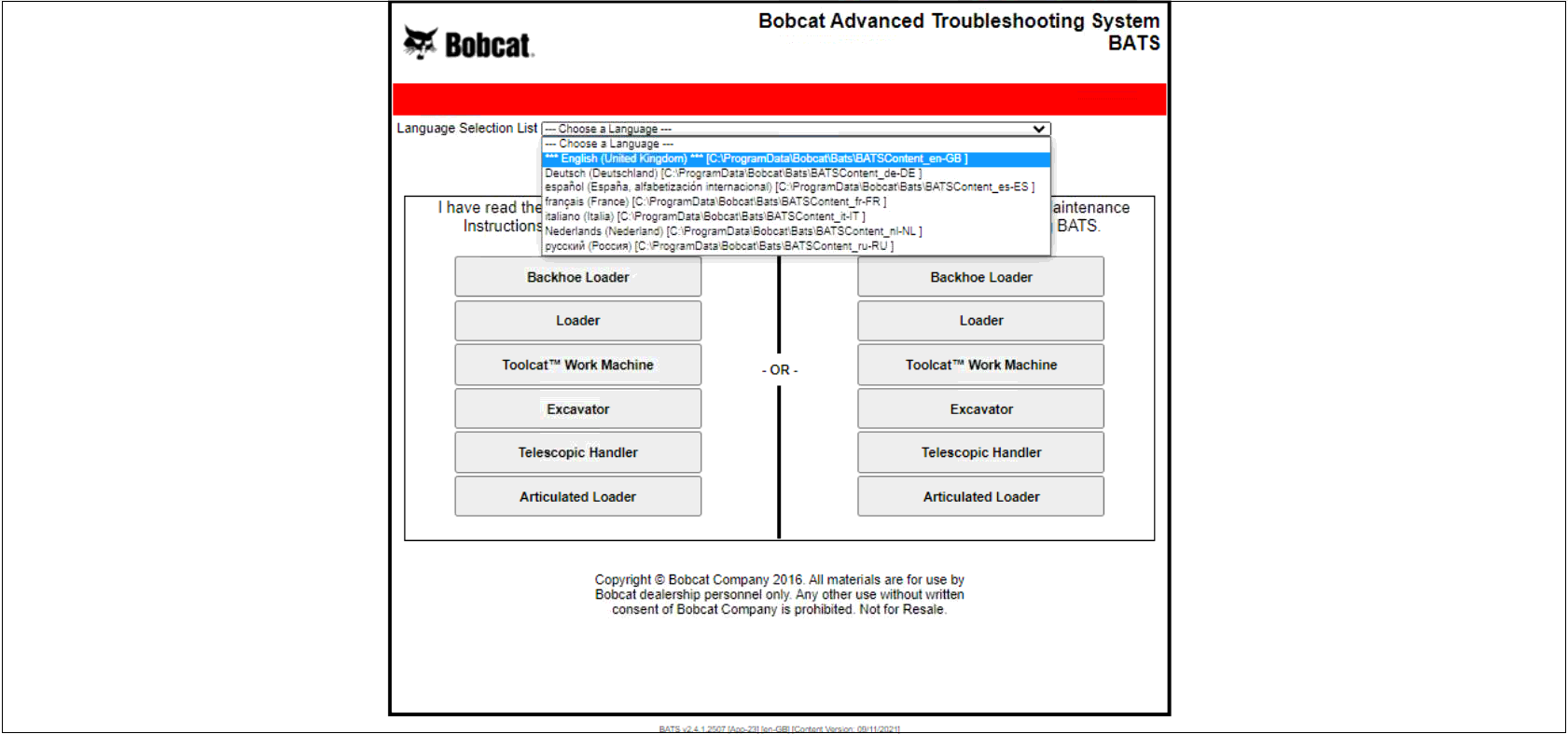Select the '--- Choose a Language ---' list entry
Screen dimensions: 1568x734
(609, 145)
